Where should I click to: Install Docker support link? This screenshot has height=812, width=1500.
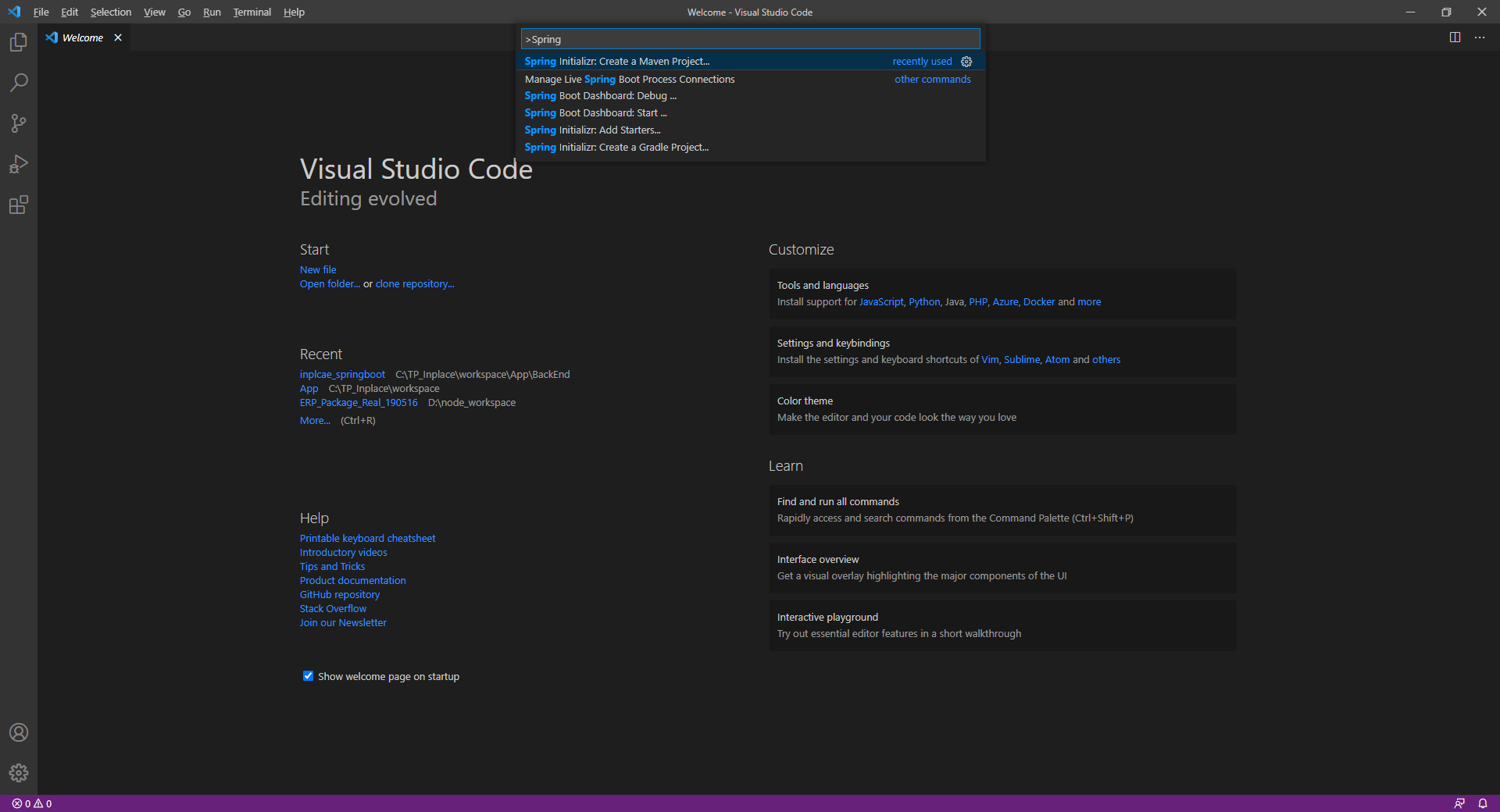(1039, 302)
